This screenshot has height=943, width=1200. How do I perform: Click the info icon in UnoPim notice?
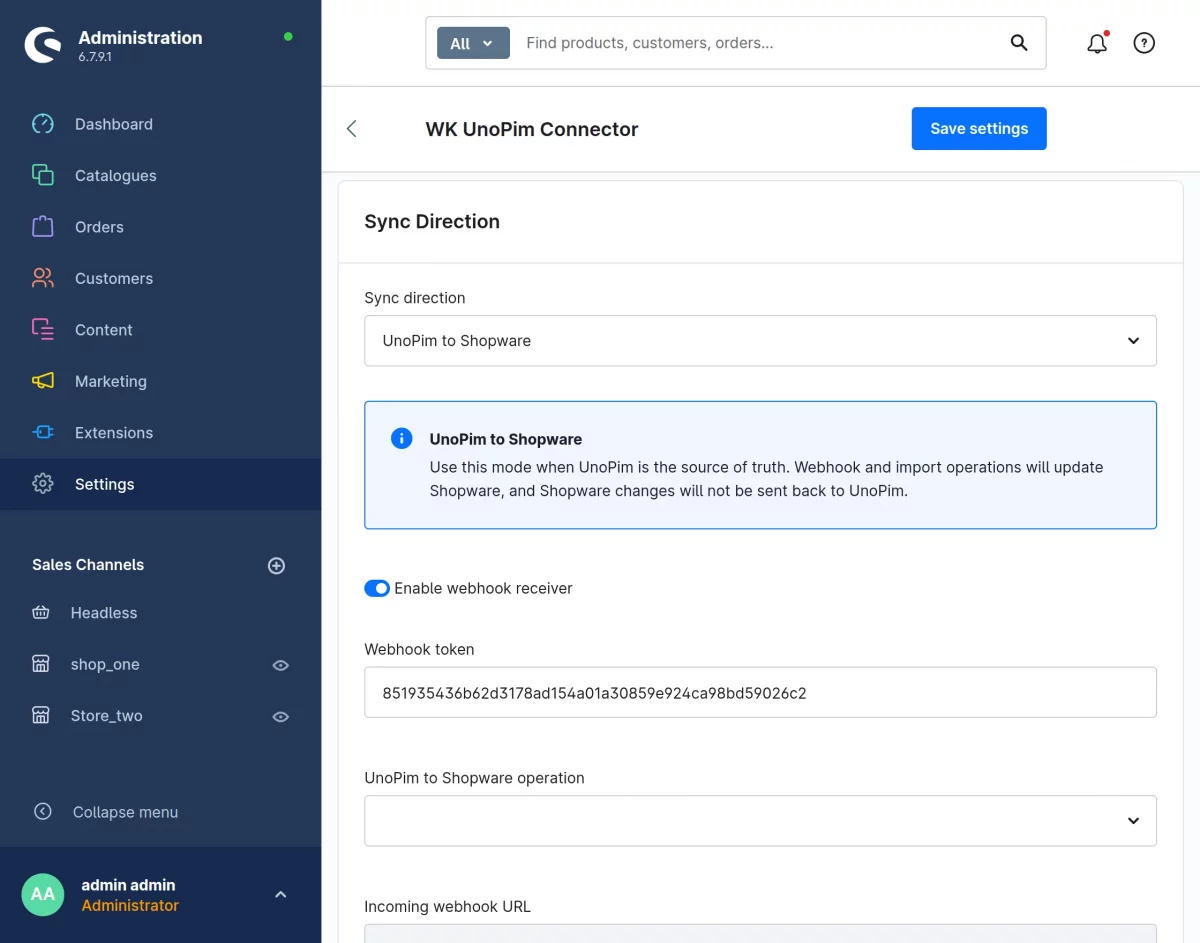[401, 438]
